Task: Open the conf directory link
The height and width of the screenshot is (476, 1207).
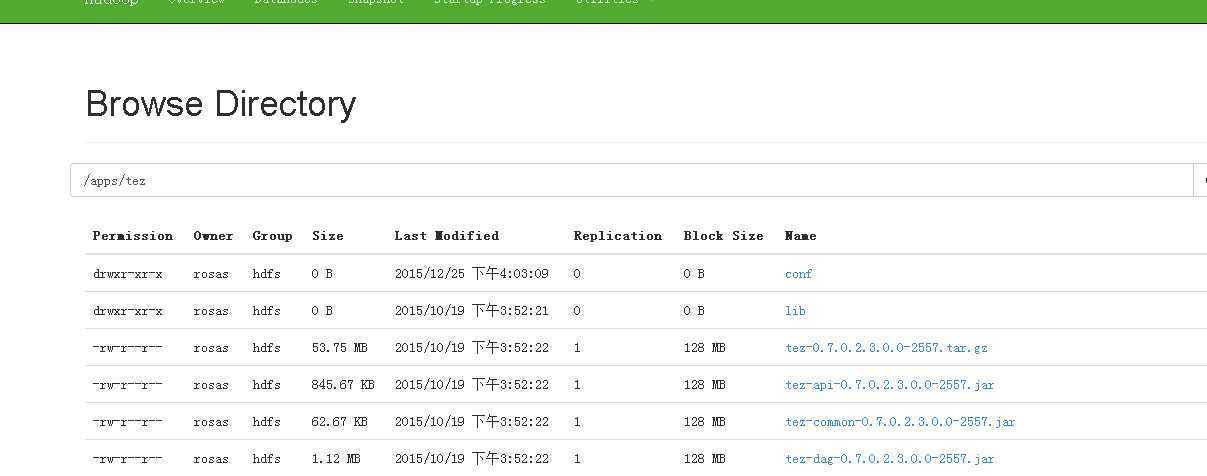Action: [798, 274]
